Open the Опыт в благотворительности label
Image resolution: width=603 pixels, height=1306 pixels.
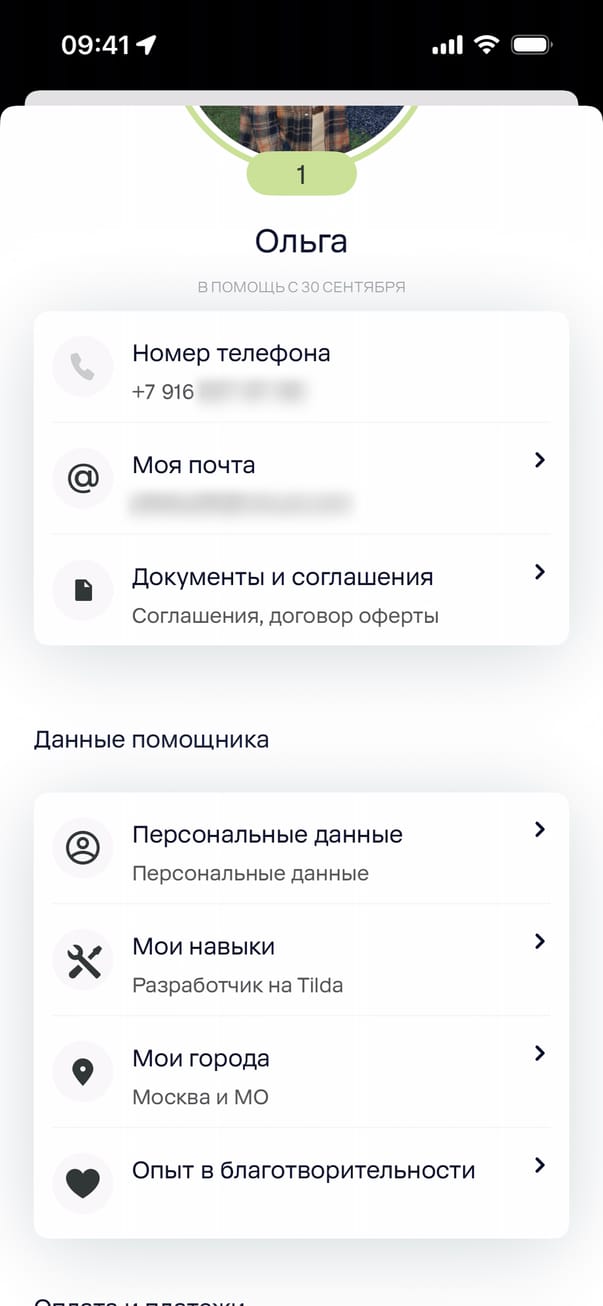tap(303, 1170)
